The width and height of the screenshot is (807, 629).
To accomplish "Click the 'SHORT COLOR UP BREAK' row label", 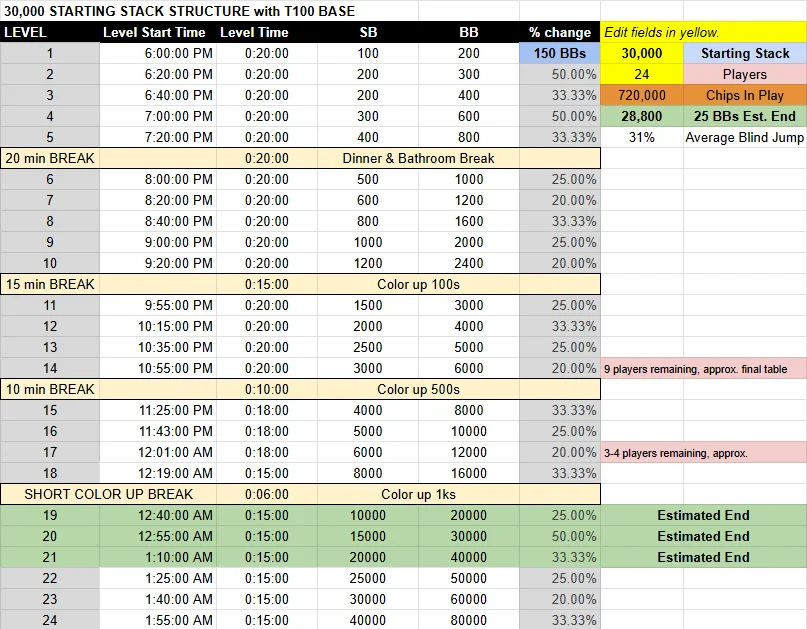I will (x=109, y=494).
